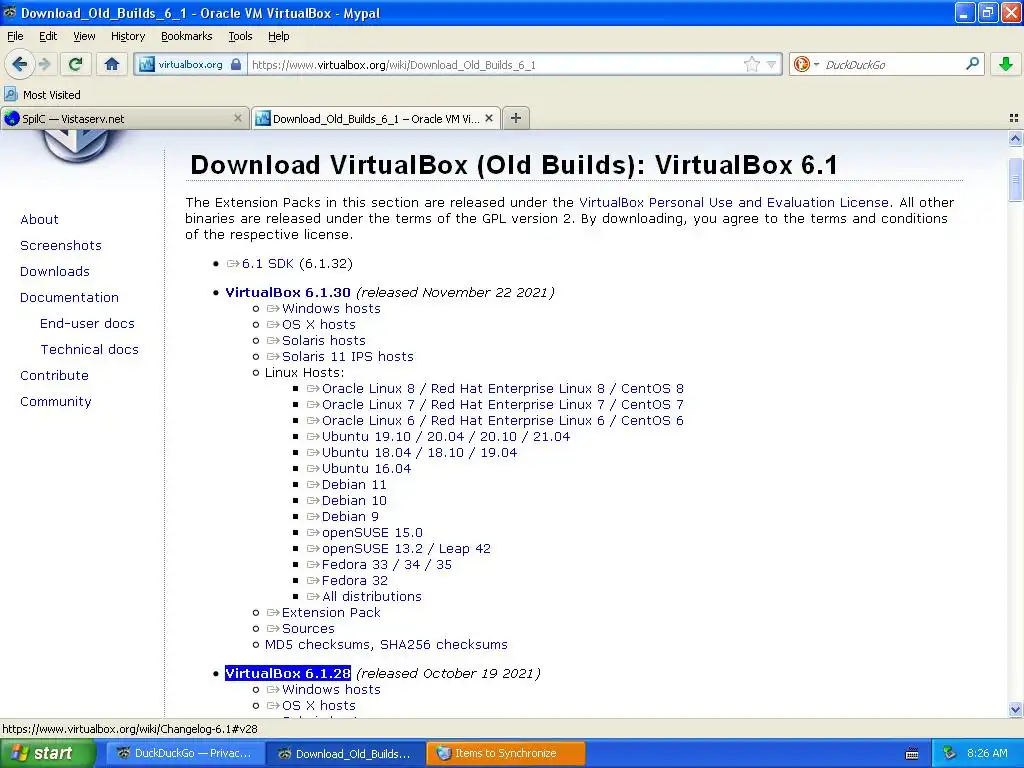
Task: Open the Bookmarks menu
Action: pos(187,36)
